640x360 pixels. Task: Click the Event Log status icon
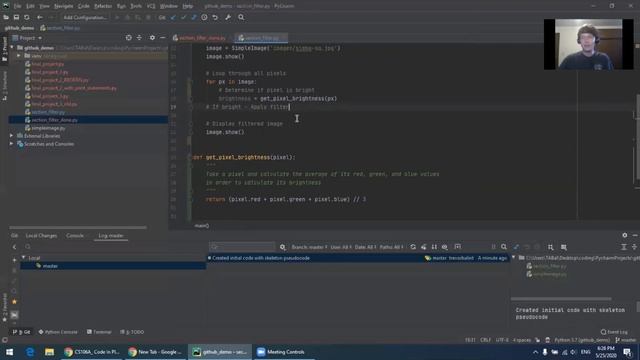click(x=614, y=332)
